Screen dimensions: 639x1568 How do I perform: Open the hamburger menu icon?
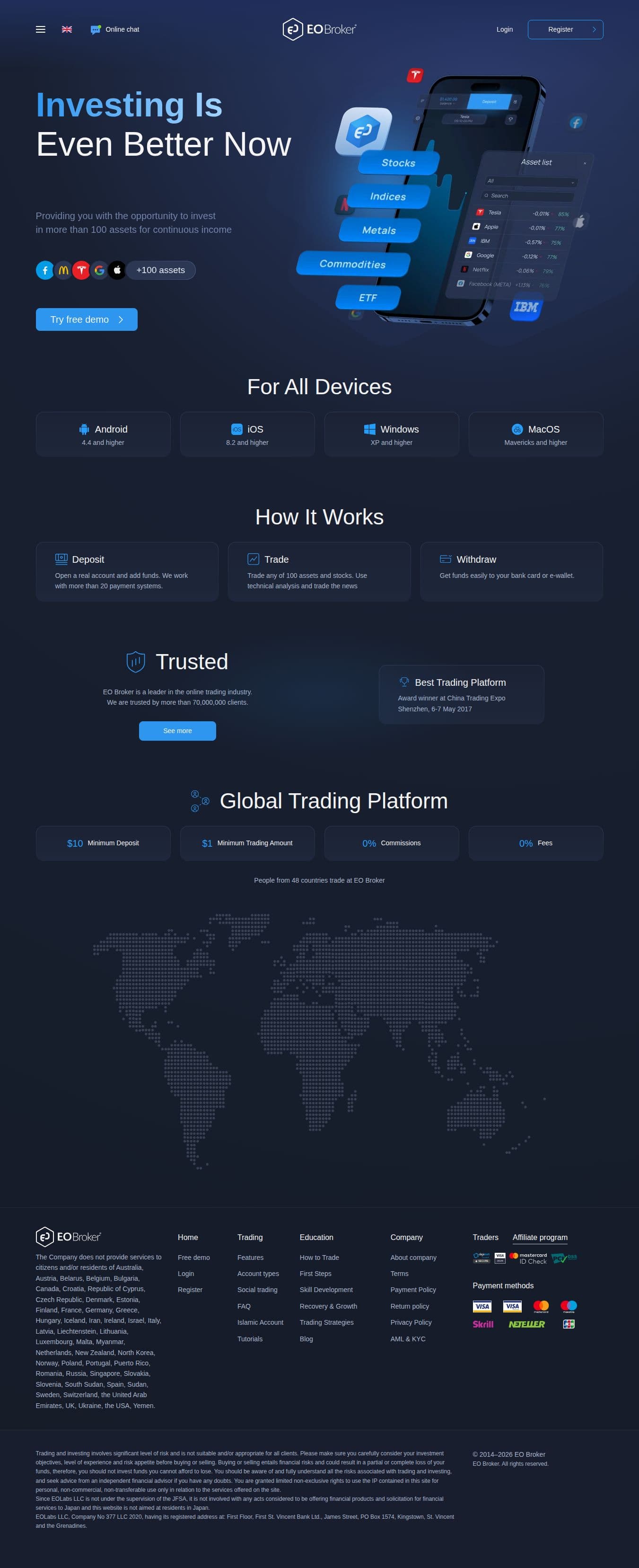point(40,29)
